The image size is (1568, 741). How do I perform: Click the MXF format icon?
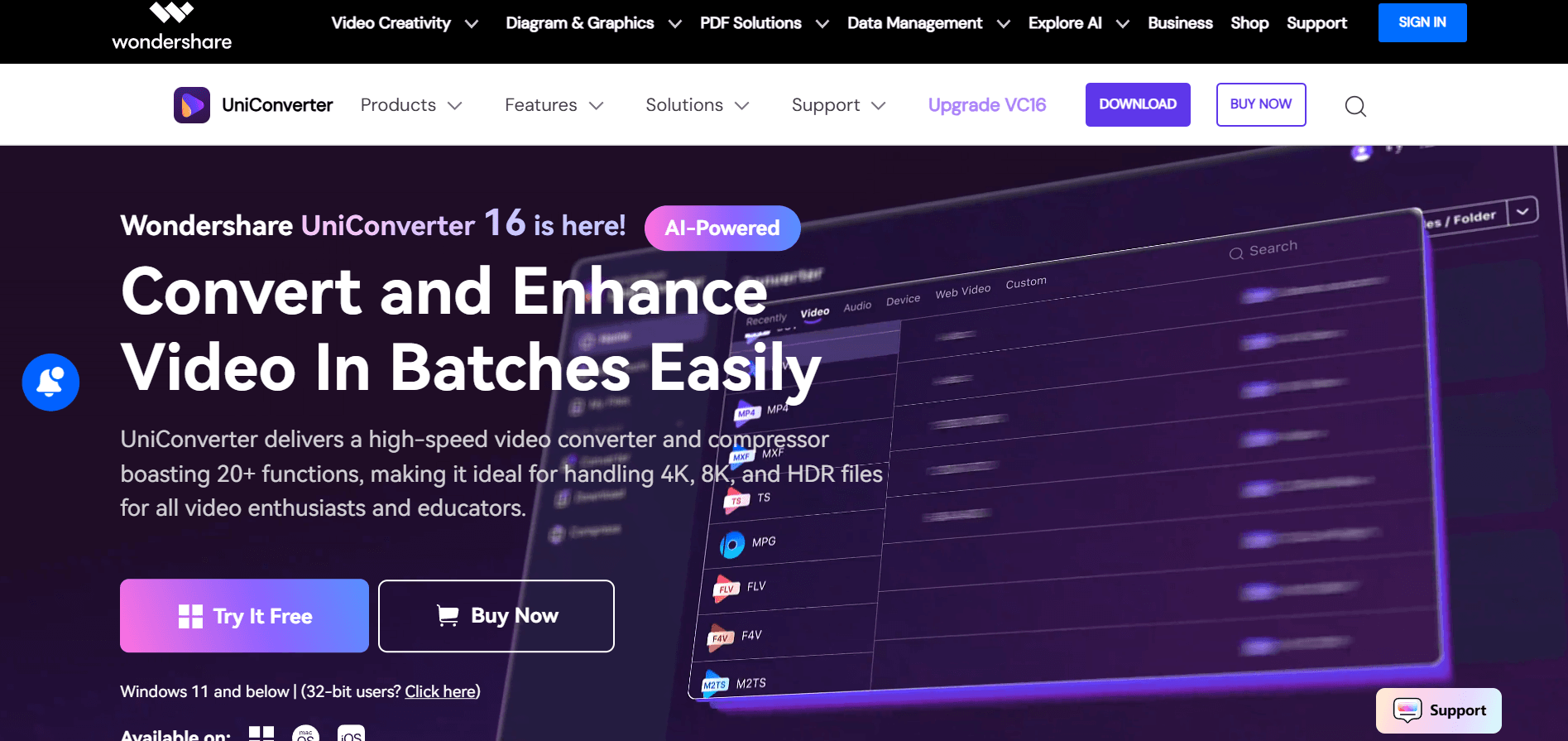(x=741, y=456)
